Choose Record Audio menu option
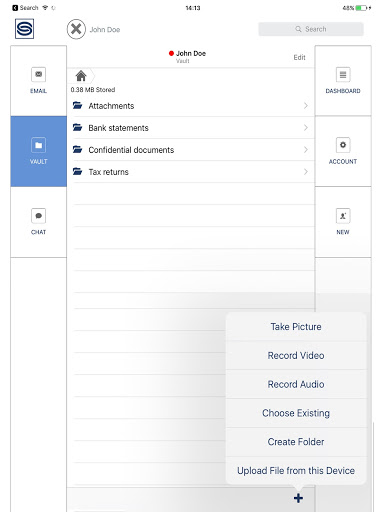Screen dimensions: 384x512 click(296, 384)
